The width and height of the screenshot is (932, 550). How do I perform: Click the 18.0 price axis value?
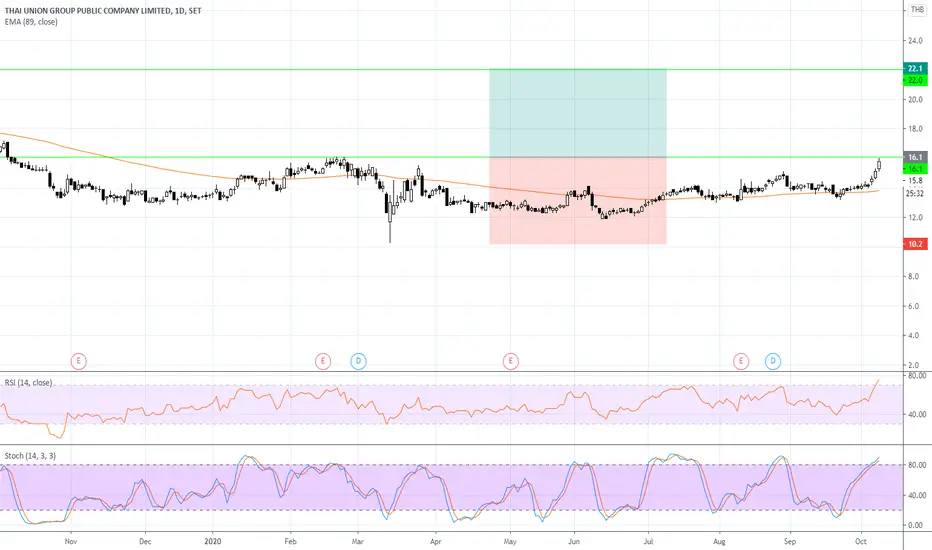tap(915, 129)
